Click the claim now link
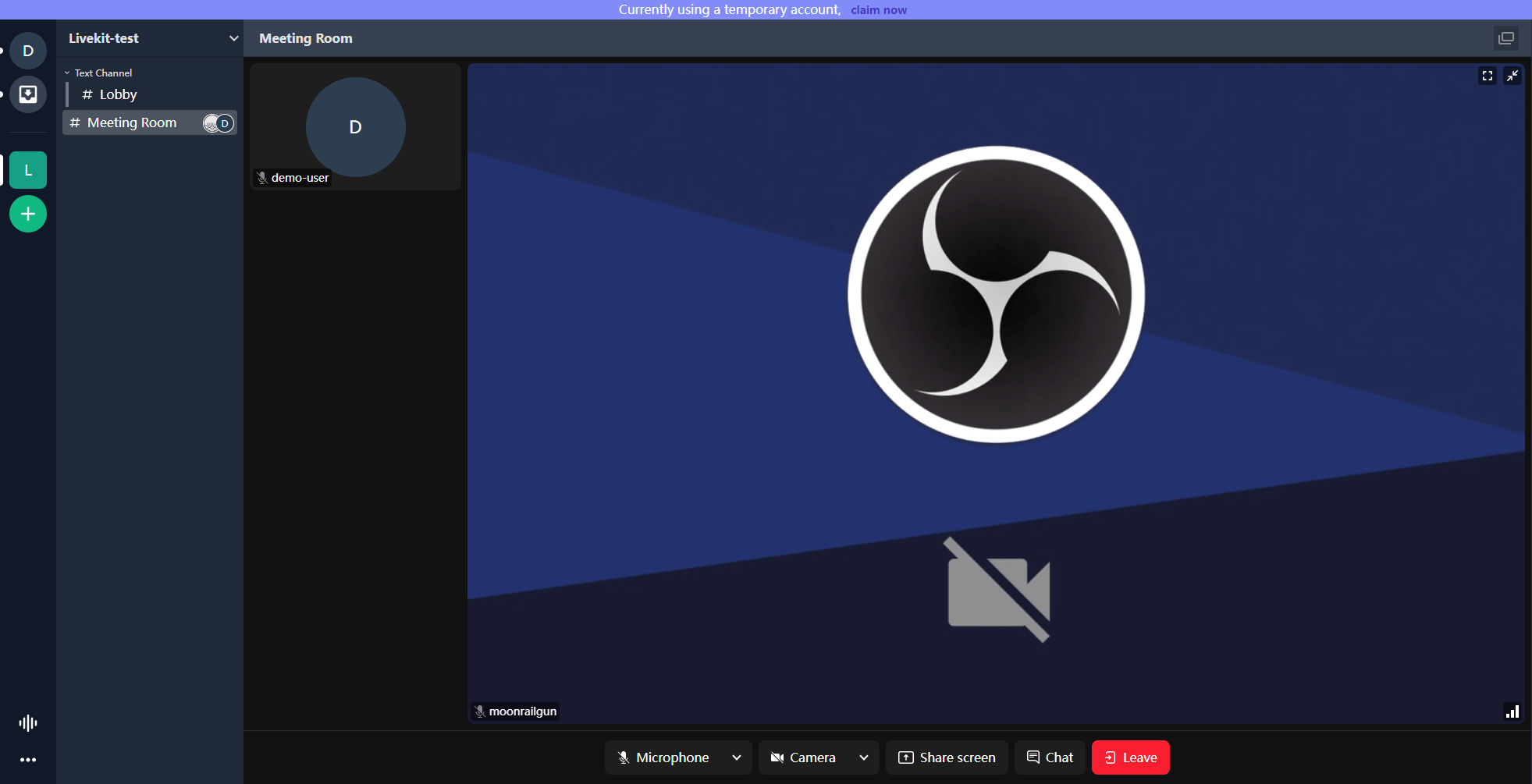Screen dimensions: 1532x784 point(879,10)
